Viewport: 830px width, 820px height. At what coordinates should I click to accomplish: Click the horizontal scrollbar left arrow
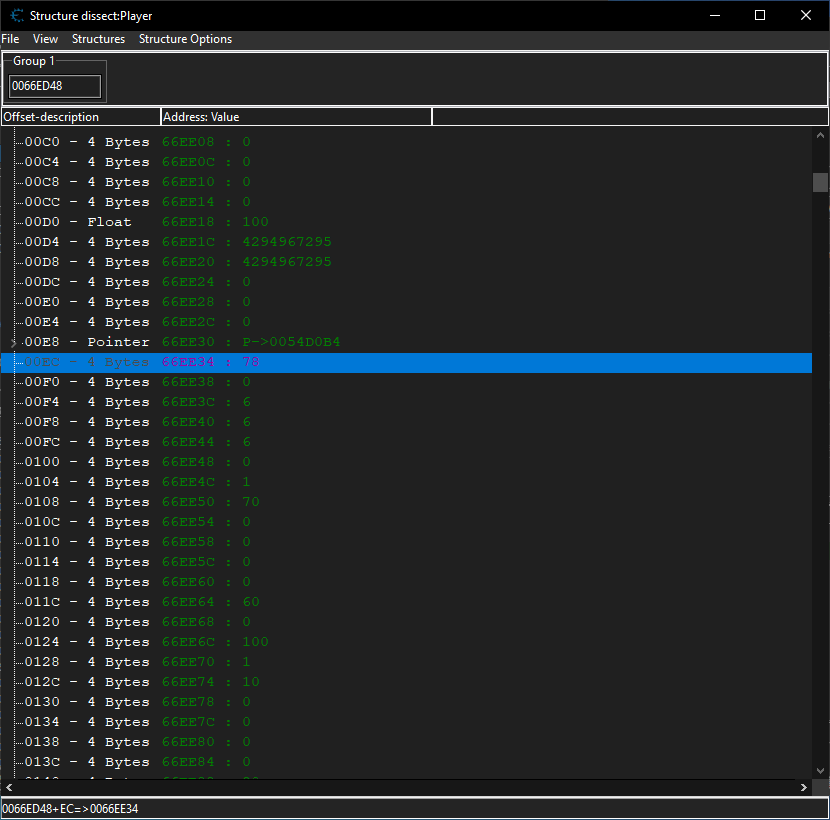tap(8, 788)
